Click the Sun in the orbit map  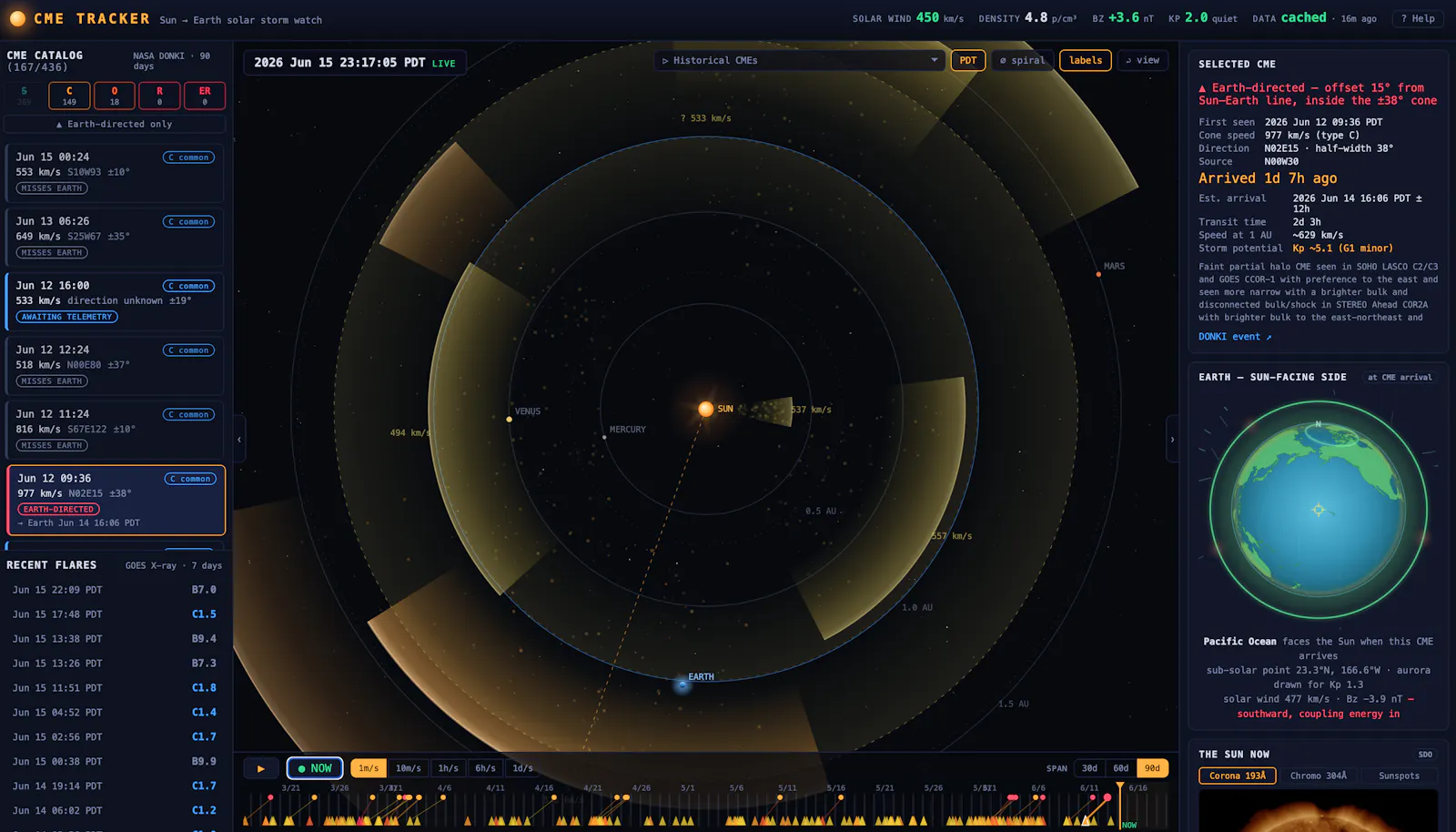(705, 409)
